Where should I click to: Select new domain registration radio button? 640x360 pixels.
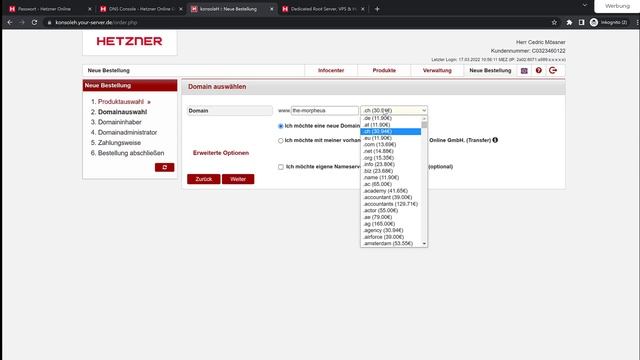[280, 126]
